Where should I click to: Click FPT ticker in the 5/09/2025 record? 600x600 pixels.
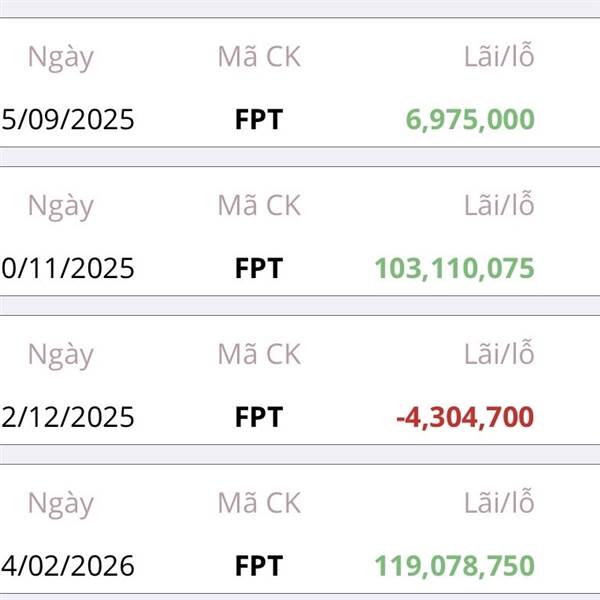click(x=259, y=120)
